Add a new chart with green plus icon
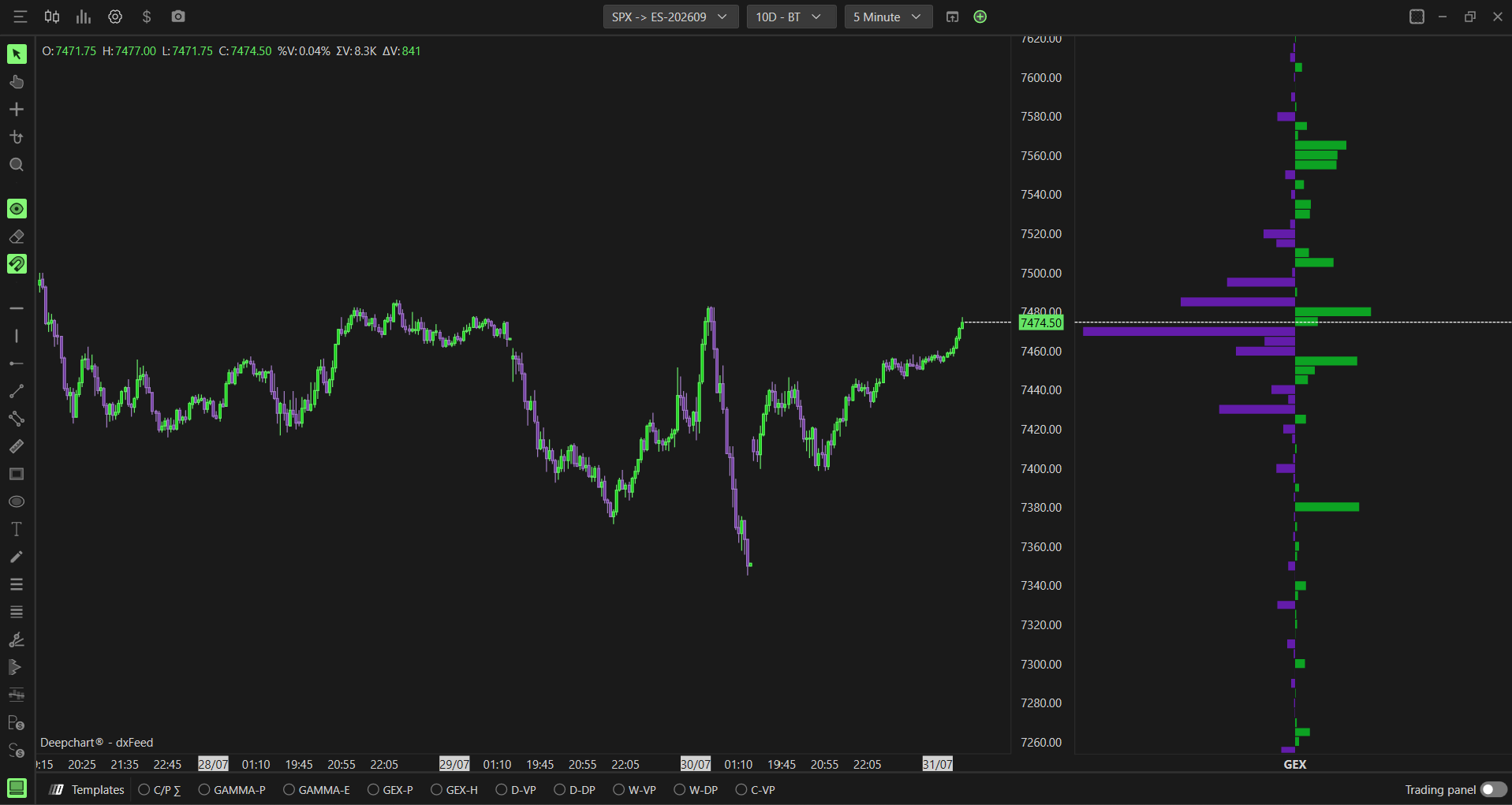Viewport: 1512px width, 805px height. (x=980, y=17)
